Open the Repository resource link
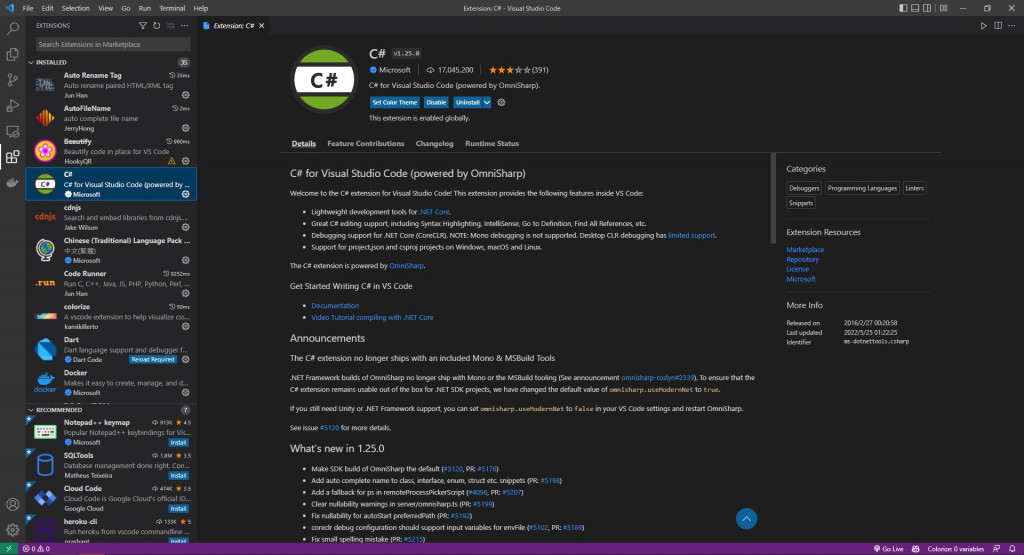Screen dimensions: 1024x555 803,259
